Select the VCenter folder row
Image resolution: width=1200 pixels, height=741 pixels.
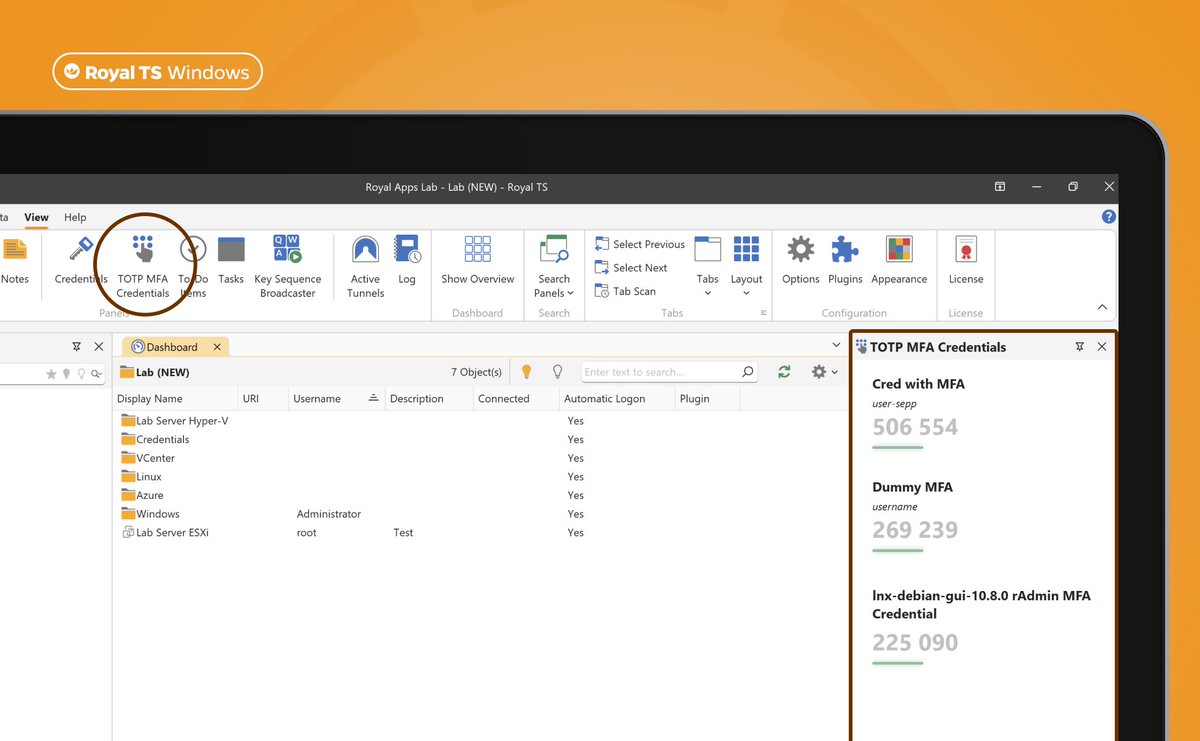[480, 458]
